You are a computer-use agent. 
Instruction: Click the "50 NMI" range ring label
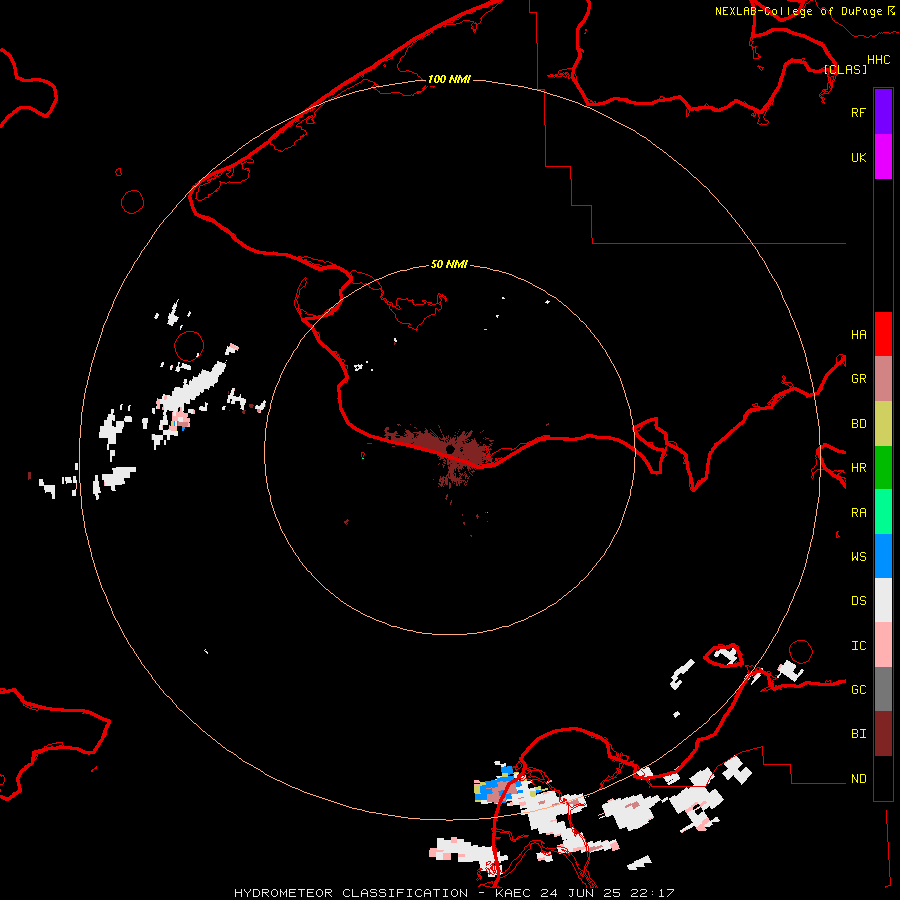click(x=449, y=264)
